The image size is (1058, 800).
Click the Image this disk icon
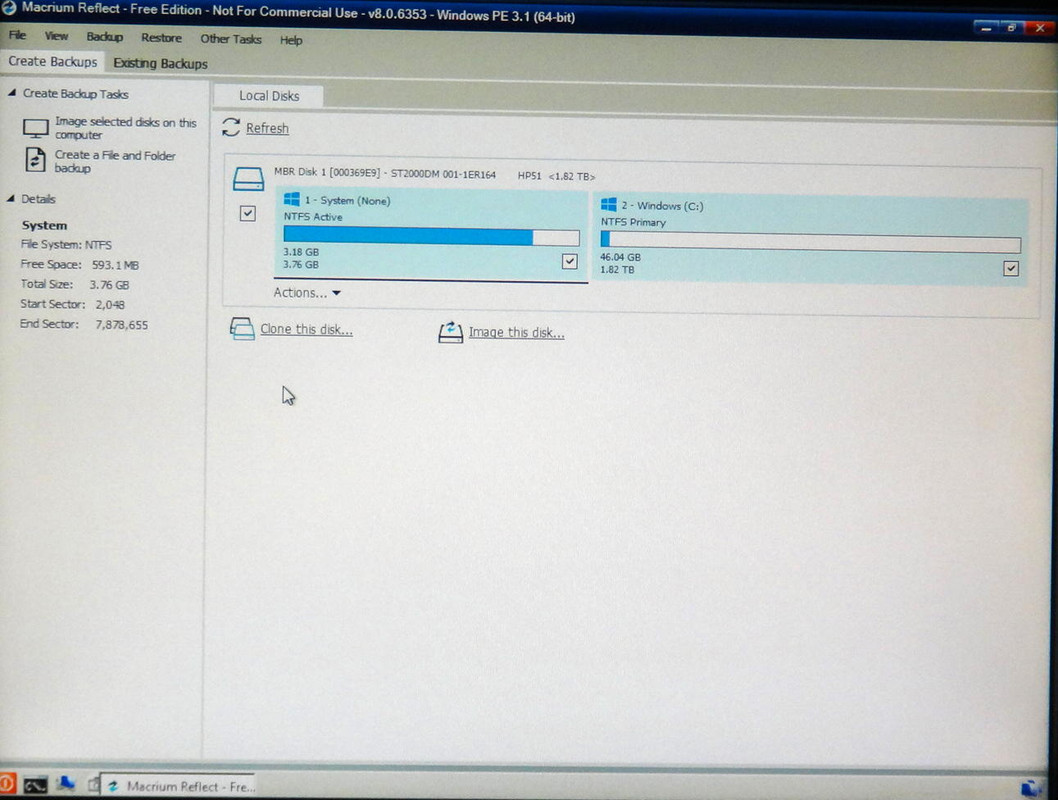coord(450,331)
